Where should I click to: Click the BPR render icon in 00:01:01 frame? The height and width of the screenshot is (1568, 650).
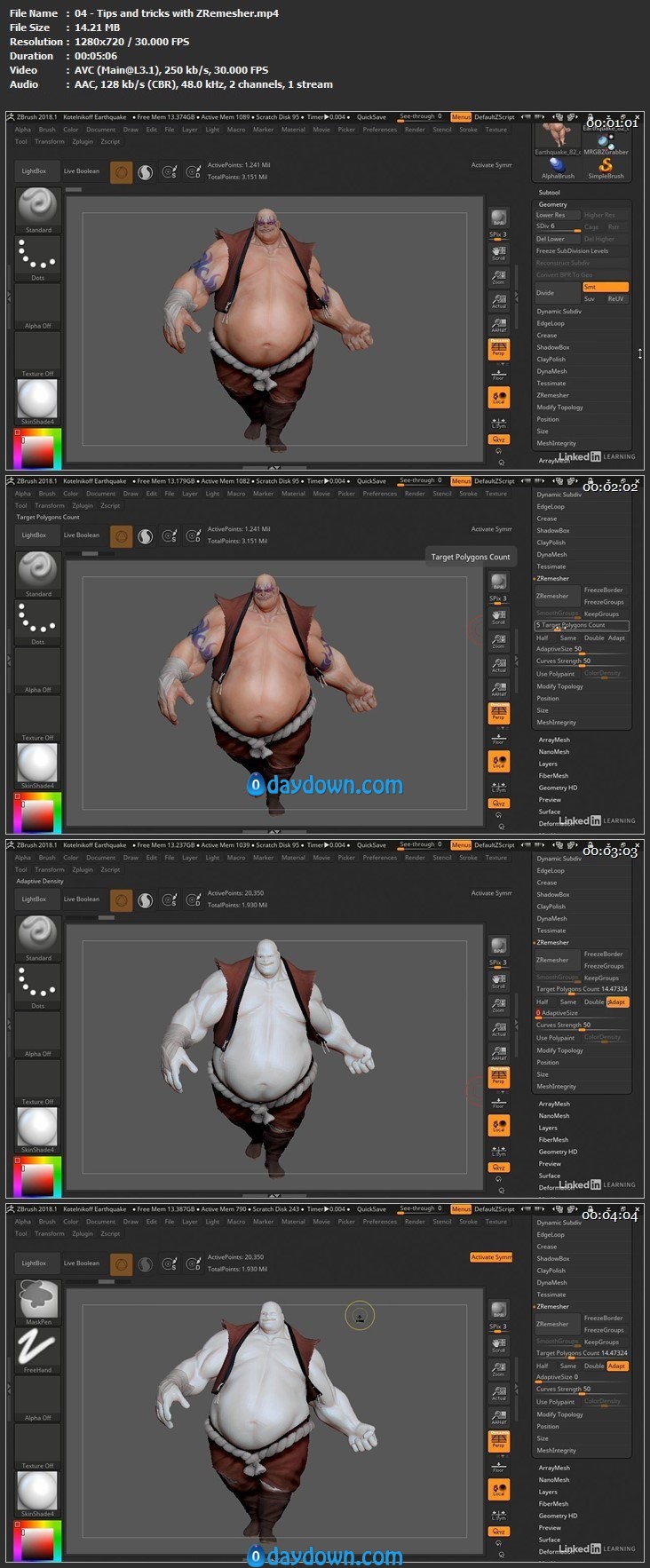pyautogui.click(x=498, y=218)
